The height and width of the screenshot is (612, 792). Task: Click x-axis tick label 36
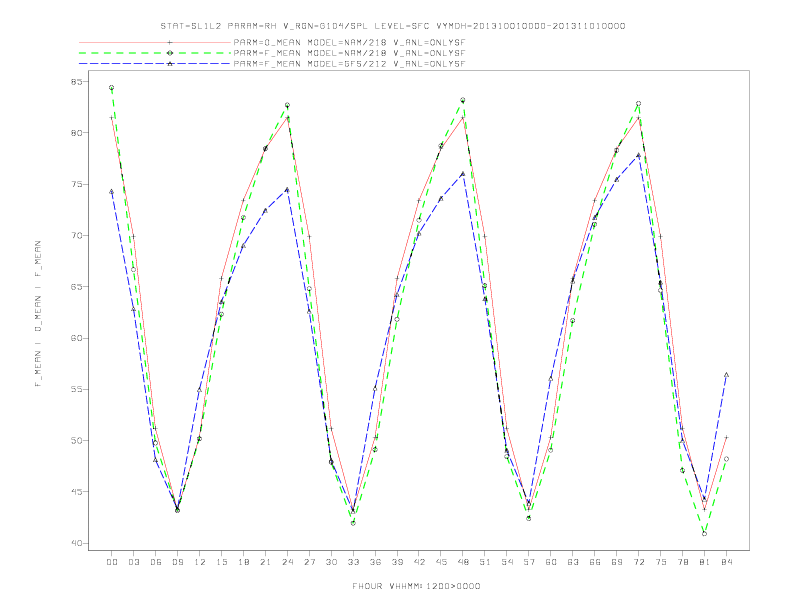click(x=375, y=562)
